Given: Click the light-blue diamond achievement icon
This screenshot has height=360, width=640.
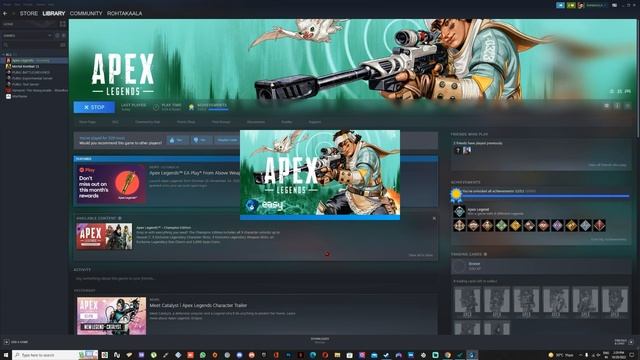Looking at the screenshot, I should [x=585, y=225].
